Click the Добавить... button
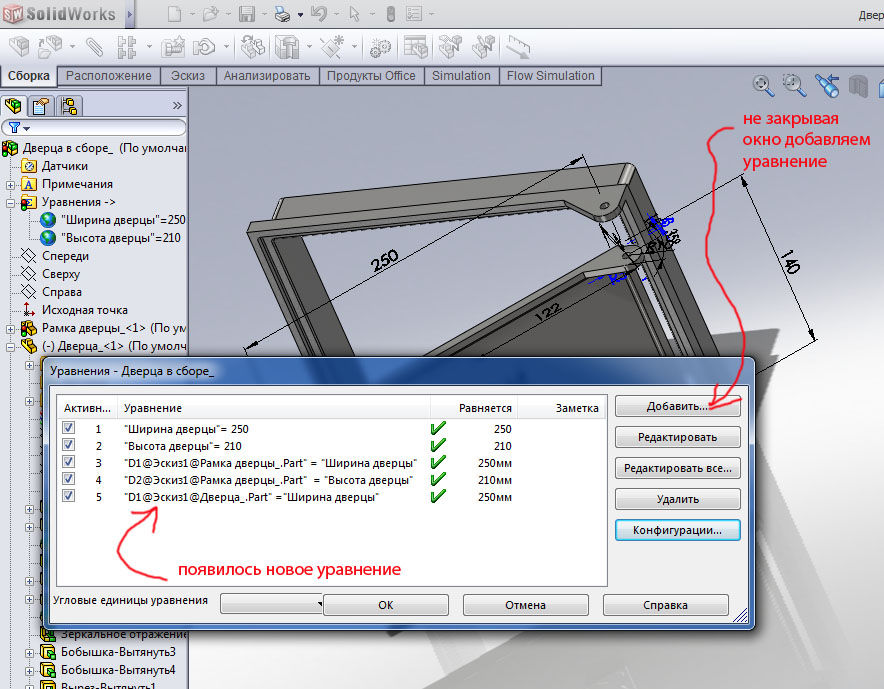This screenshot has width=884, height=689. tap(677, 407)
